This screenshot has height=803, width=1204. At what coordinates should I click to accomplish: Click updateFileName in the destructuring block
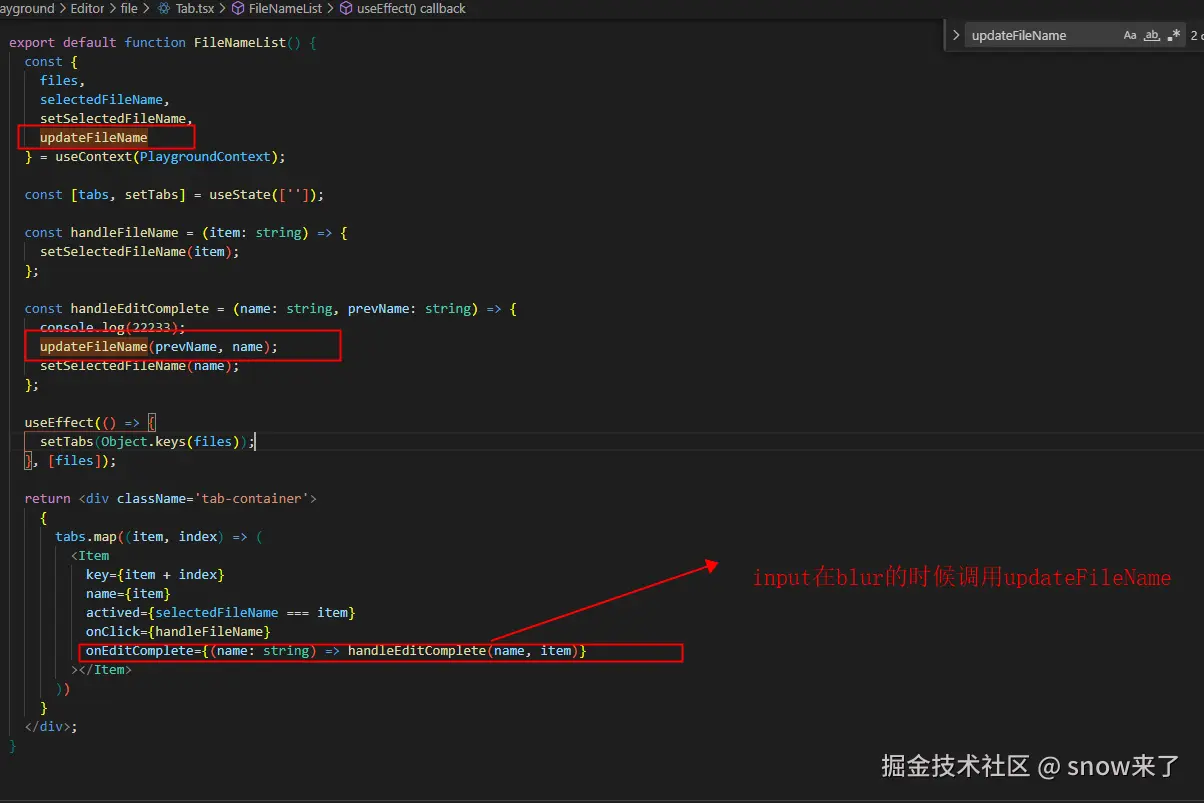point(94,137)
